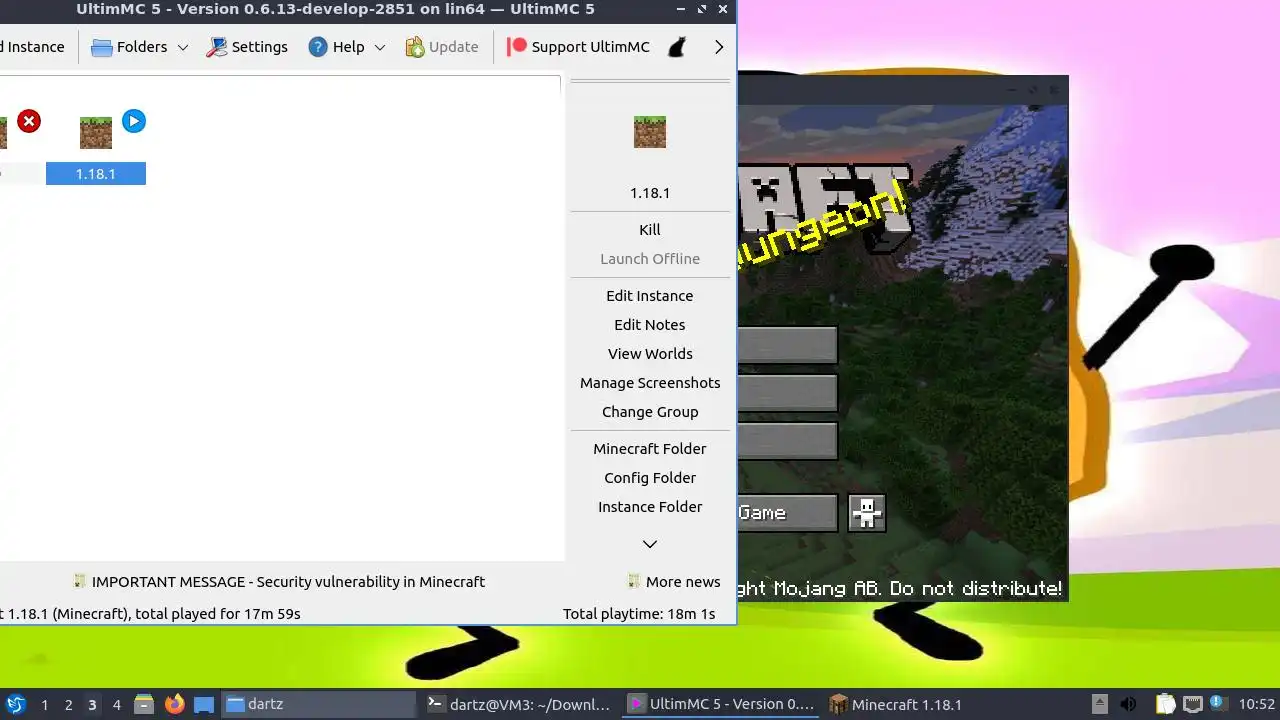Viewport: 1280px width, 720px height.
Task: Click Support UltimMC Patreon button
Action: [x=578, y=47]
